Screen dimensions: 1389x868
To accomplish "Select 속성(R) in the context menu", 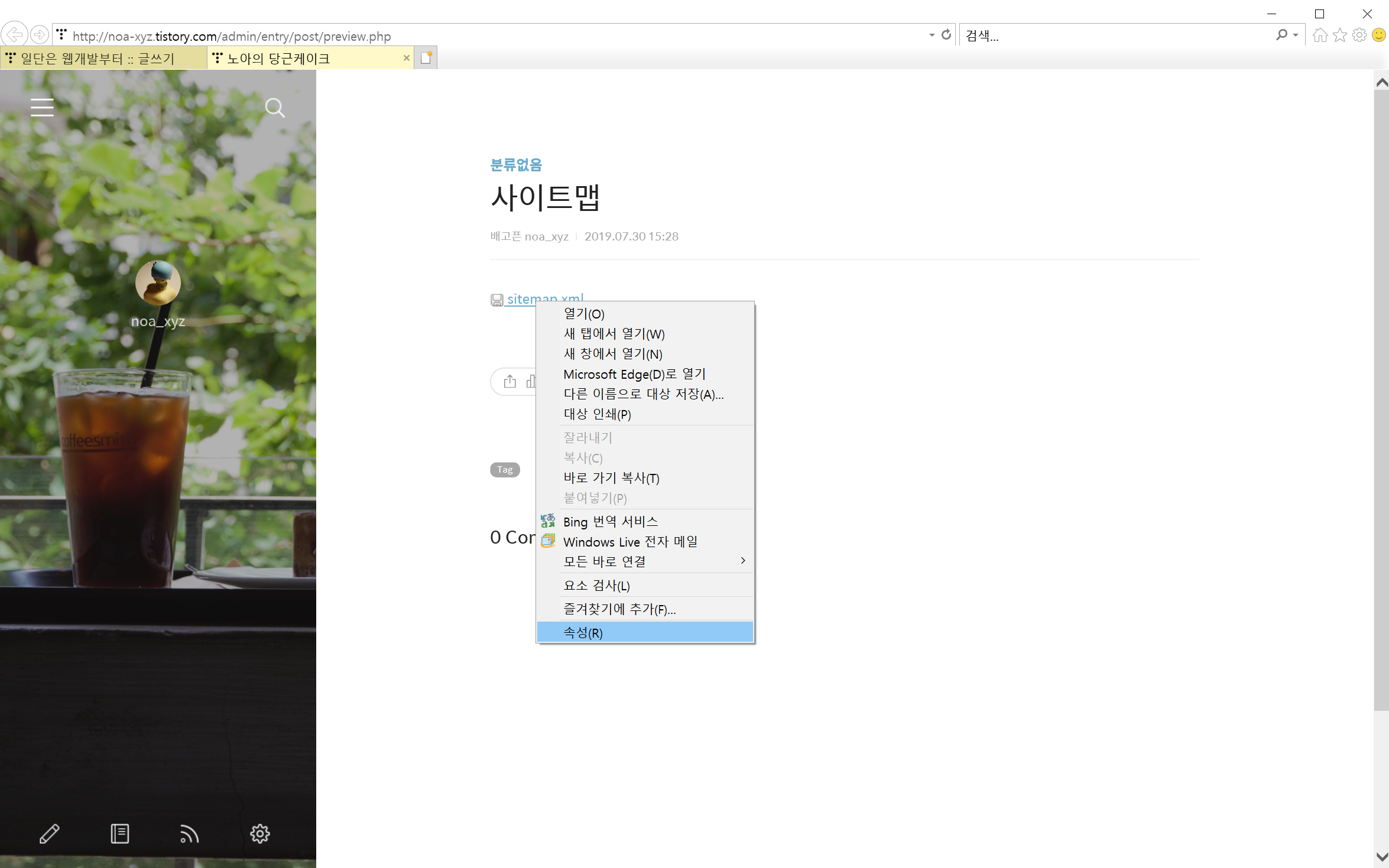I will (644, 632).
